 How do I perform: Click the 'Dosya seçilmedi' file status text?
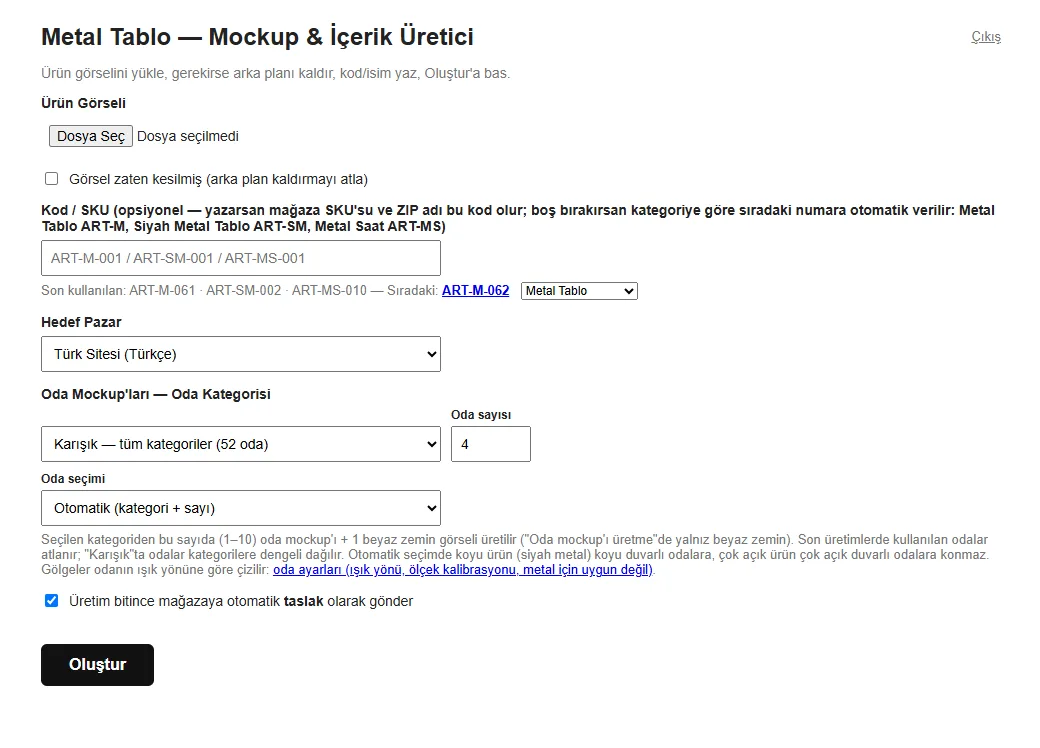[188, 136]
